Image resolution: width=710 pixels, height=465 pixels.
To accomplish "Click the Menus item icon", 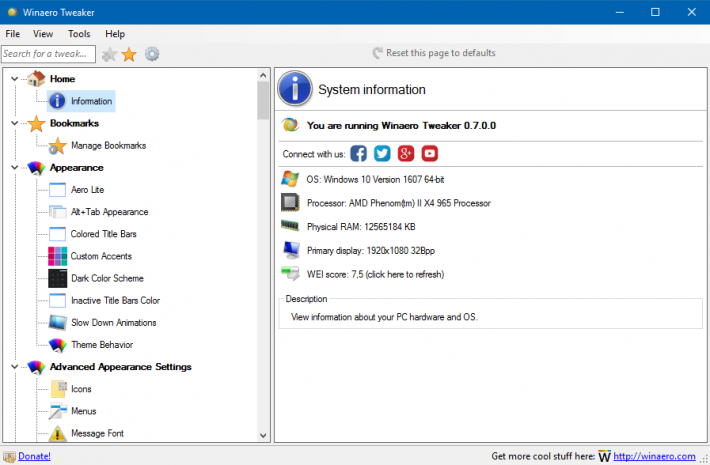I will 58,411.
